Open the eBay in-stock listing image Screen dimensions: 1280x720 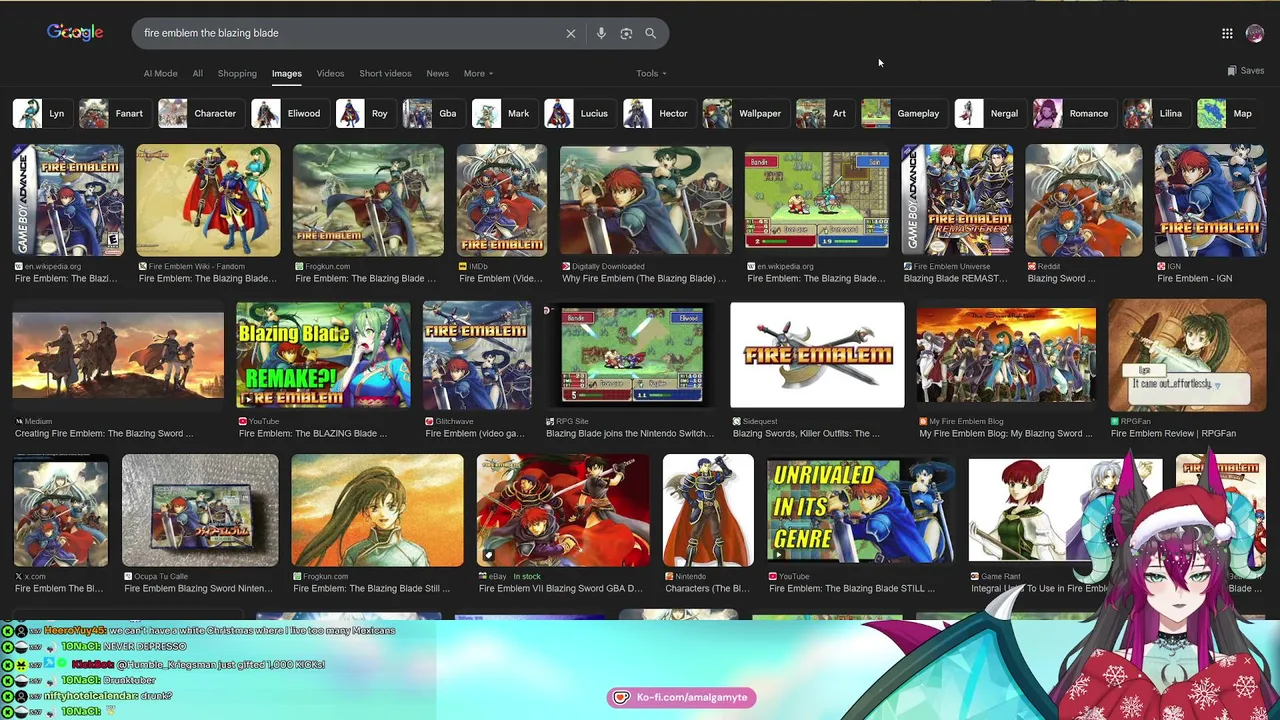[563, 510]
